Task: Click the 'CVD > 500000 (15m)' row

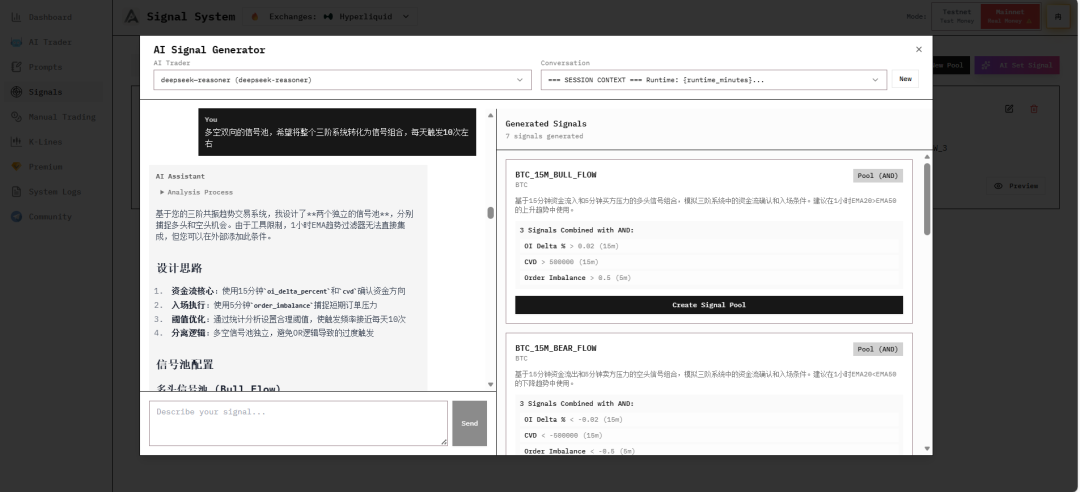Action: 709,262
